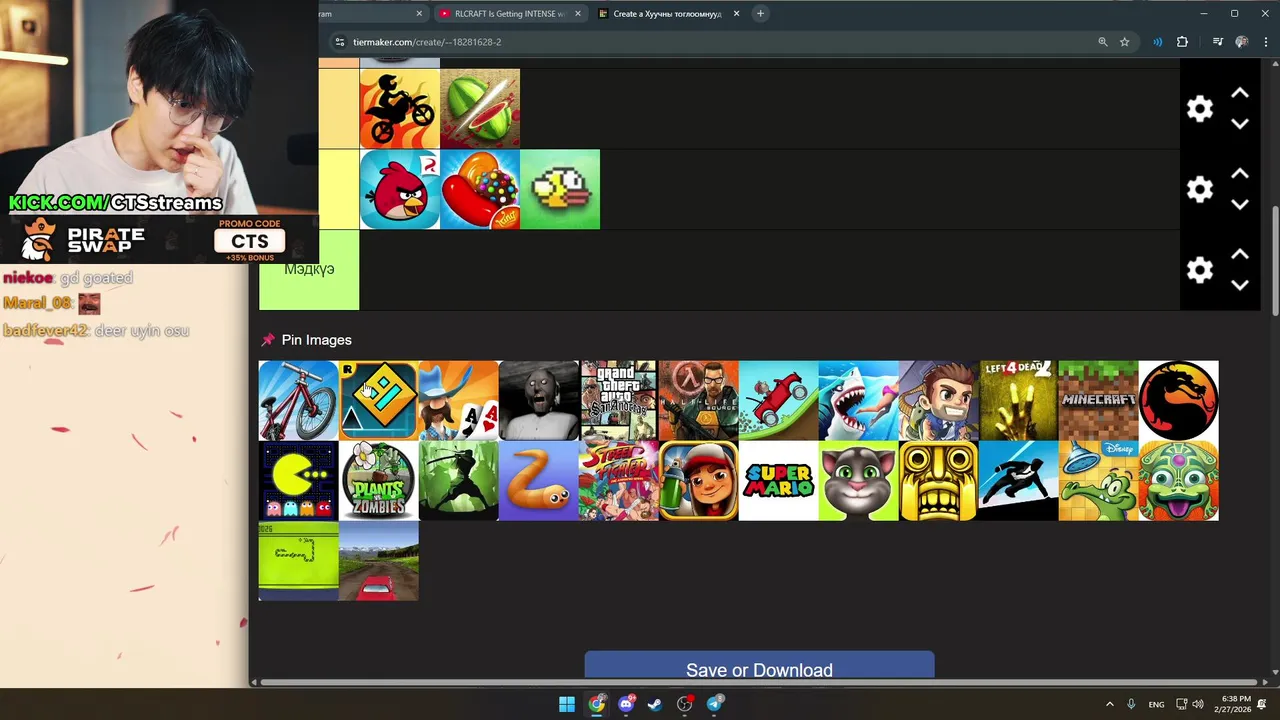Close the Create a Хуучны tiermaker tab

[x=737, y=14]
